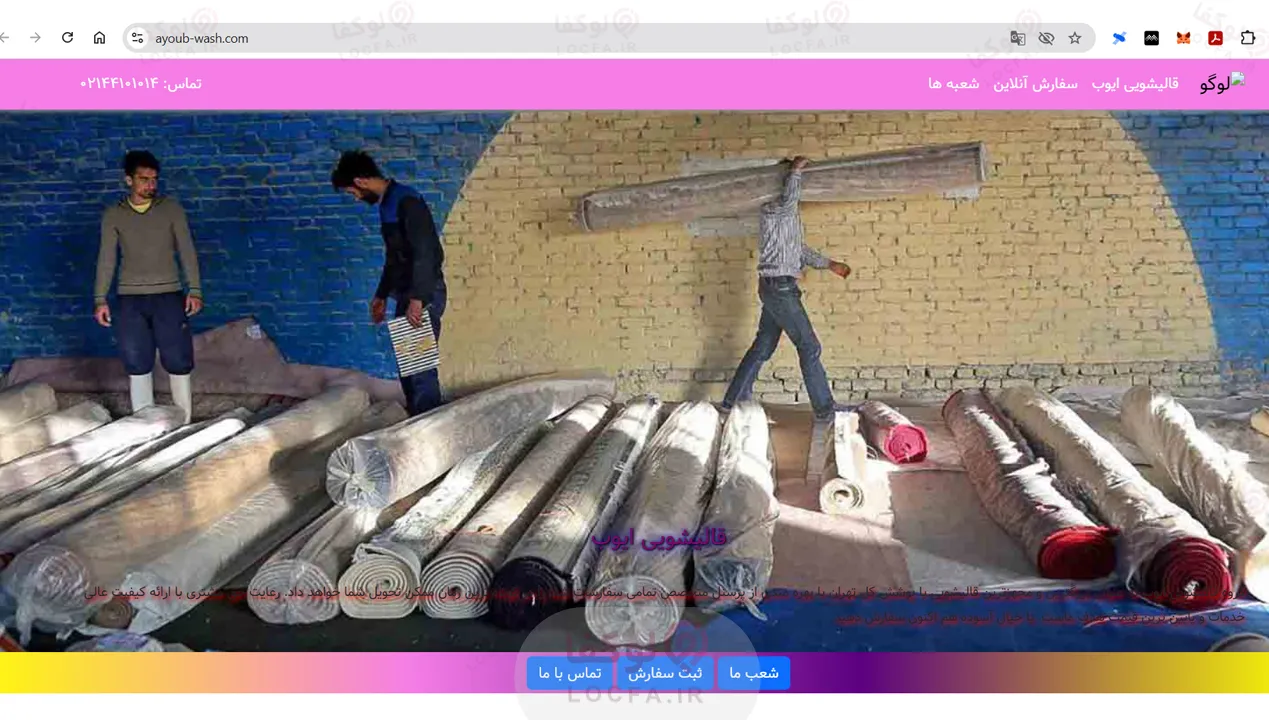1269x720 pixels.
Task: Go forward with the browser forward arrow
Action: coord(35,38)
